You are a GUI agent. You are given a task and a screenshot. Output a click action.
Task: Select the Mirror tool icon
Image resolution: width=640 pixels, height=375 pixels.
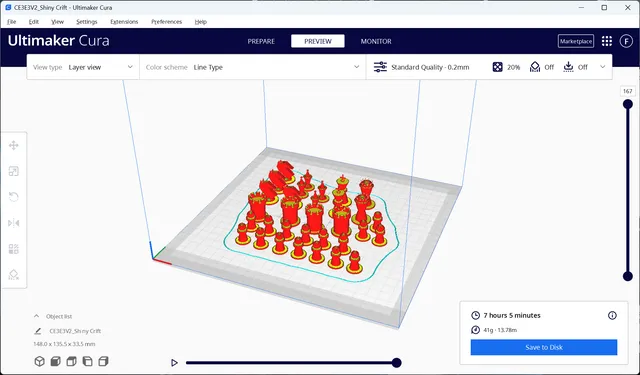13,223
